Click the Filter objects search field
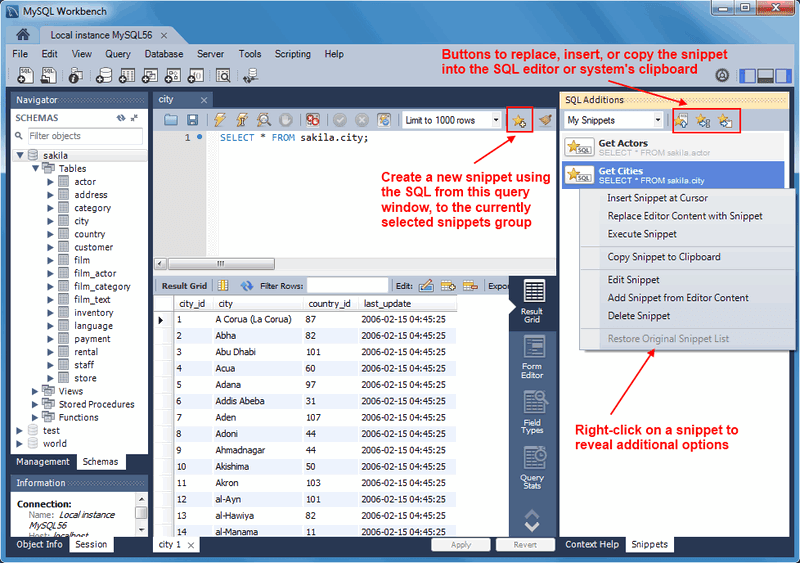The image size is (800, 563). (x=85, y=136)
